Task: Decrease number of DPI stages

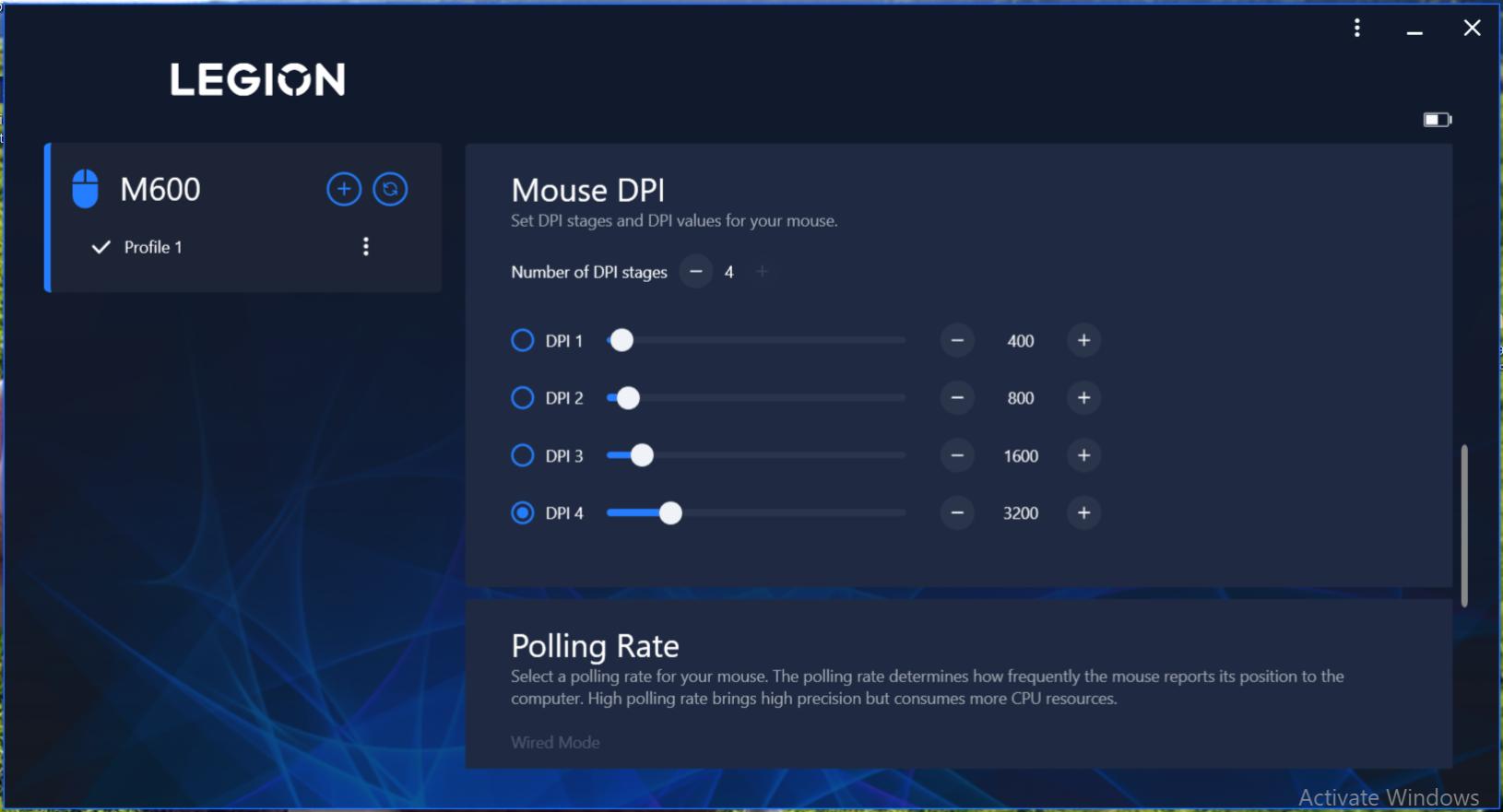Action: (x=696, y=272)
